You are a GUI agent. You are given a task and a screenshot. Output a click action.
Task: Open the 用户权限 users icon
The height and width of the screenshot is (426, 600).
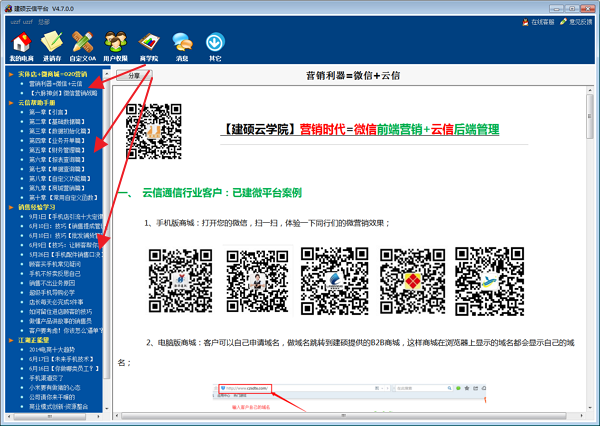(x=115, y=46)
